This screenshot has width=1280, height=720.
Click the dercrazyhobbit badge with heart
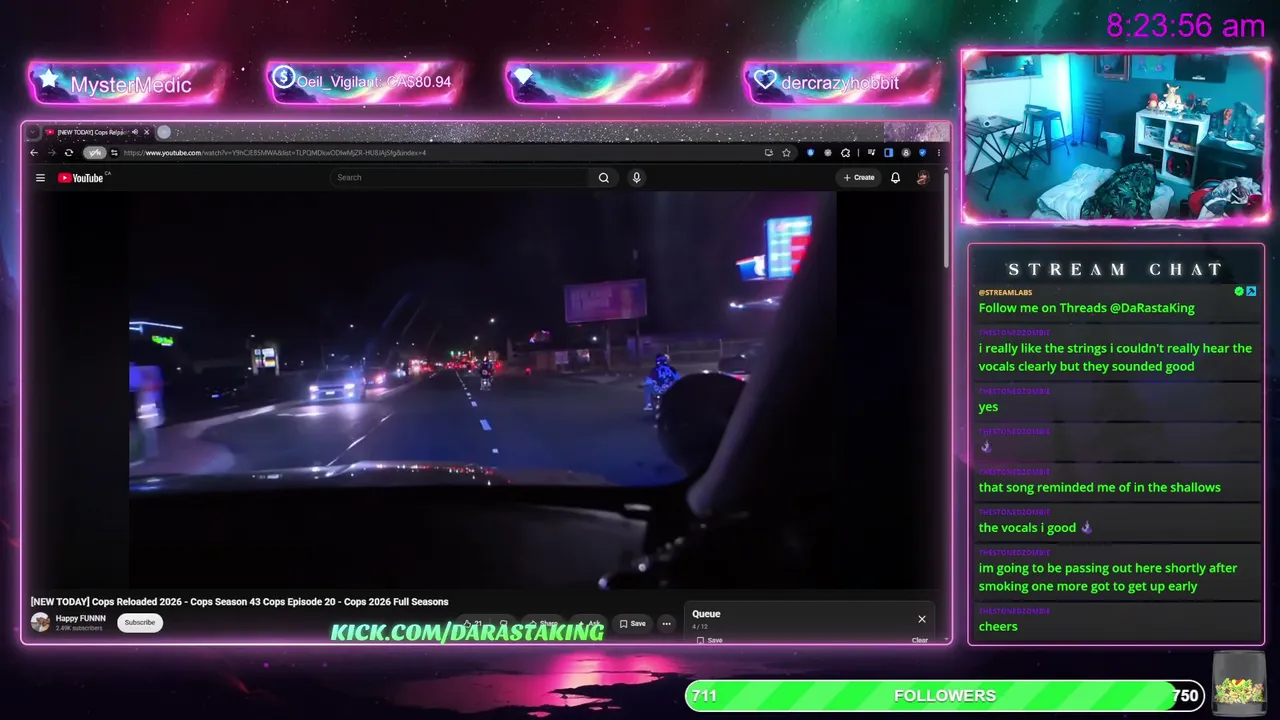click(x=842, y=82)
